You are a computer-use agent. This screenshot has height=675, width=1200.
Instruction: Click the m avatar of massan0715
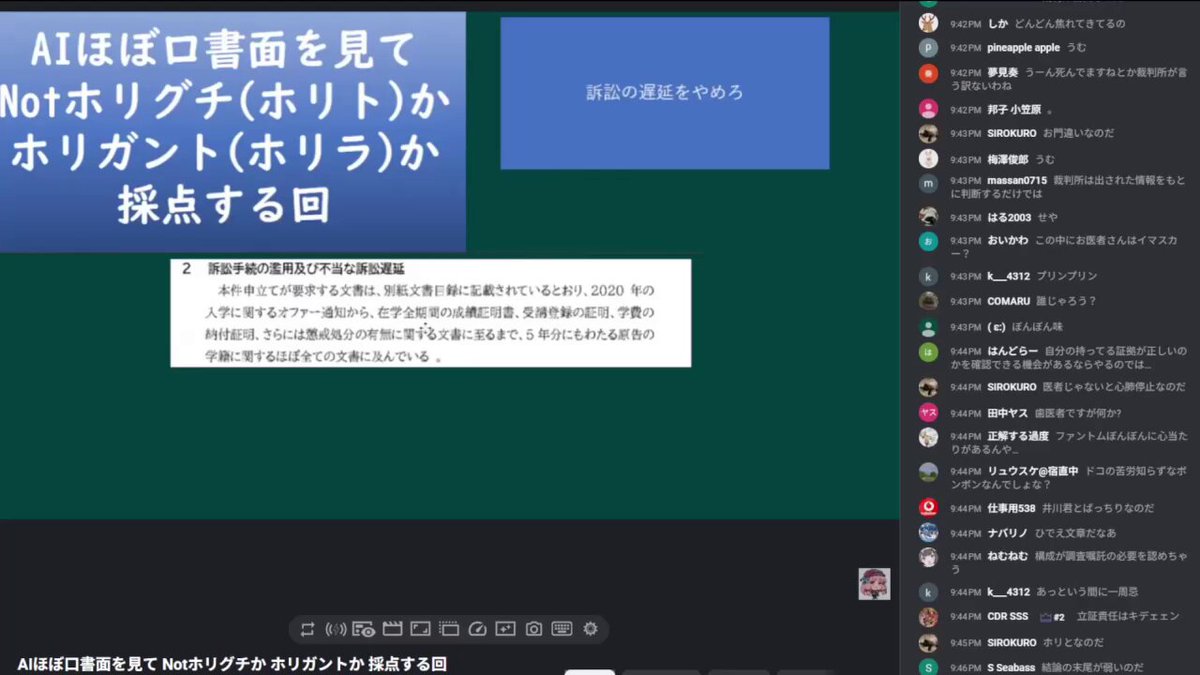click(928, 182)
